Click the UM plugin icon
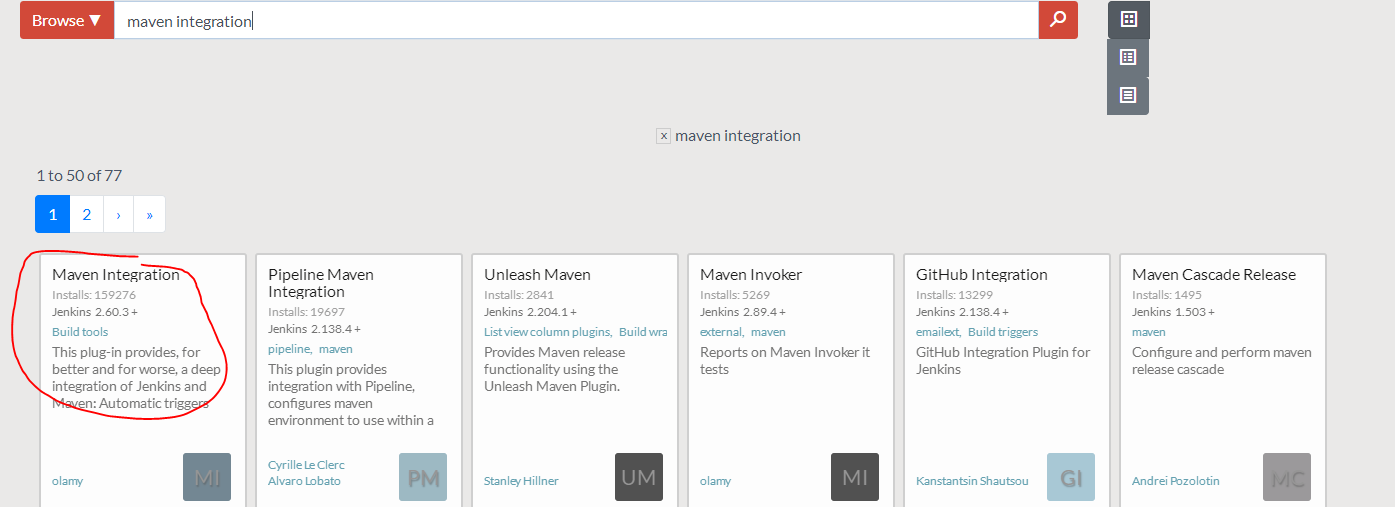The height and width of the screenshot is (507, 1395). pos(639,477)
